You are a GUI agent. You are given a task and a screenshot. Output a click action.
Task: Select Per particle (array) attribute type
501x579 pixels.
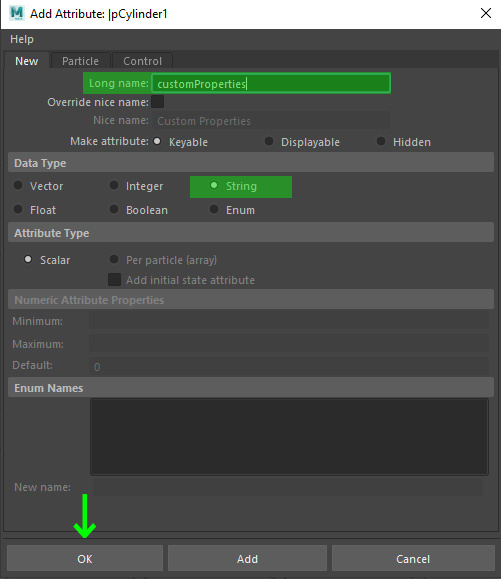pos(114,260)
